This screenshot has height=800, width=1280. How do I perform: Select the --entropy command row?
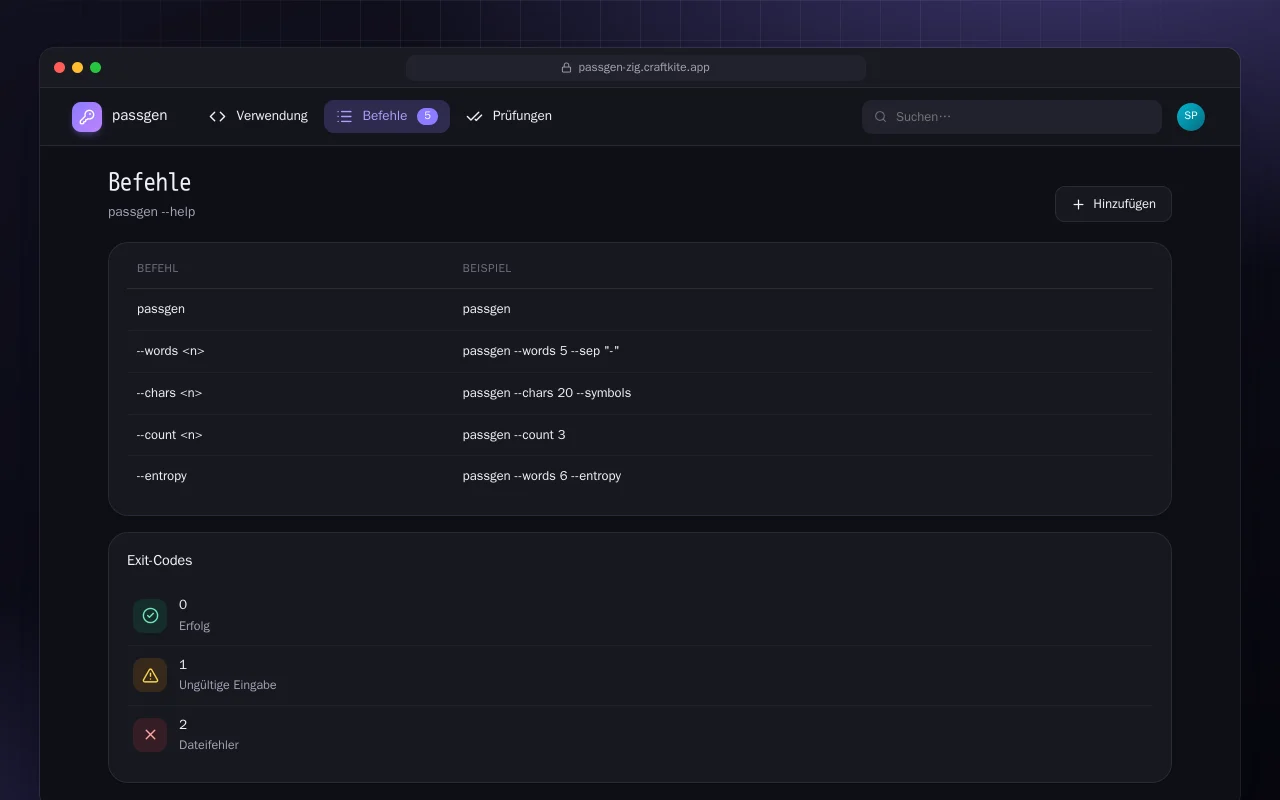coord(640,476)
